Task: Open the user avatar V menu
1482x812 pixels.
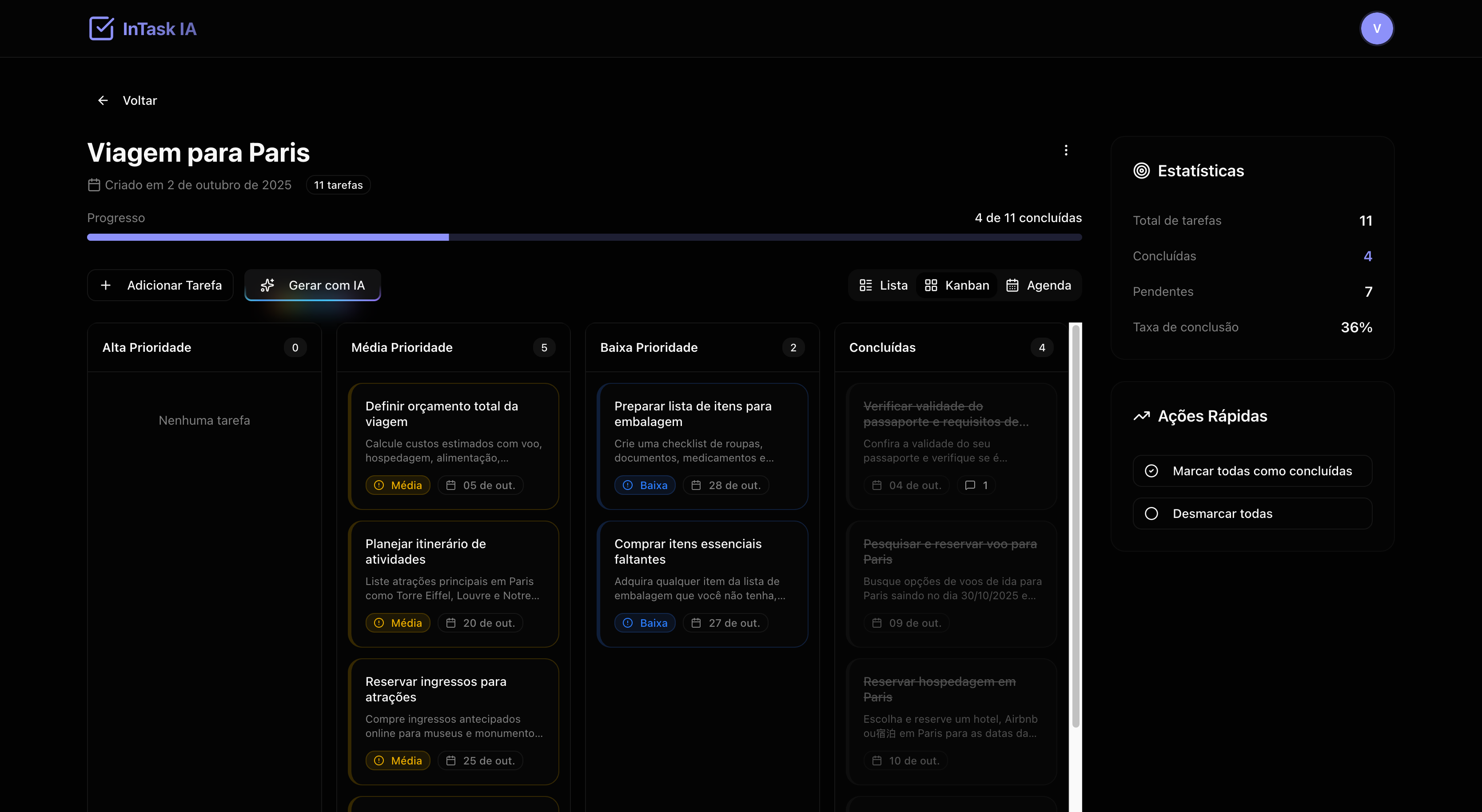Action: (x=1376, y=28)
